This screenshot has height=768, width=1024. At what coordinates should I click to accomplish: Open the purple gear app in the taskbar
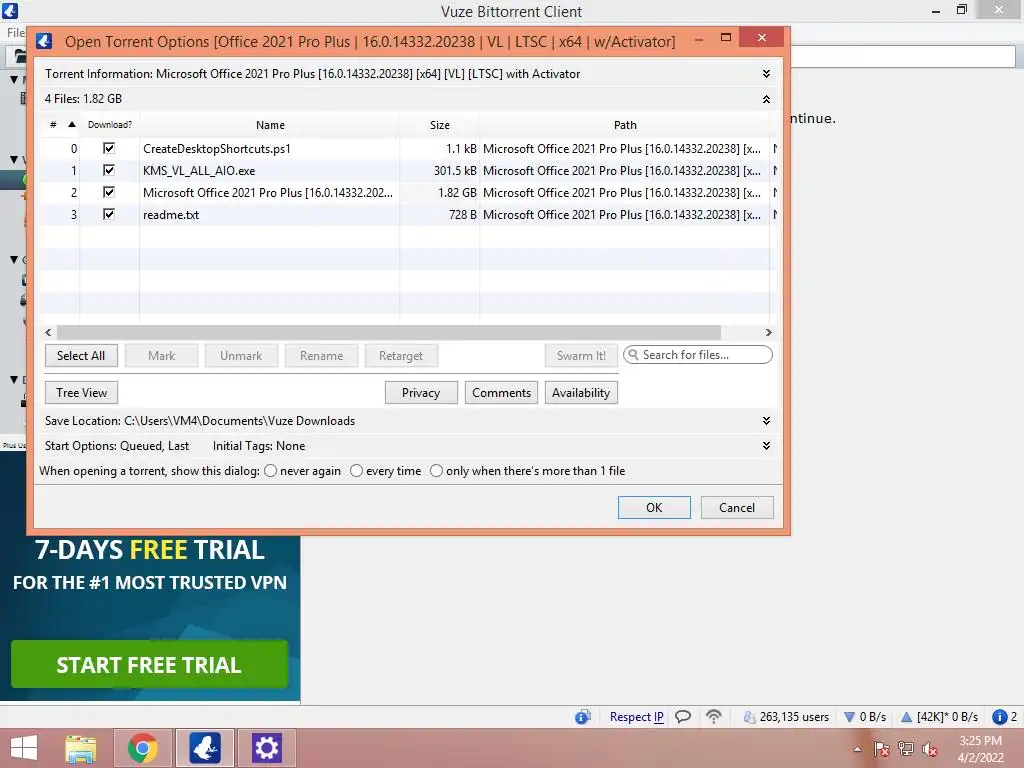[266, 748]
